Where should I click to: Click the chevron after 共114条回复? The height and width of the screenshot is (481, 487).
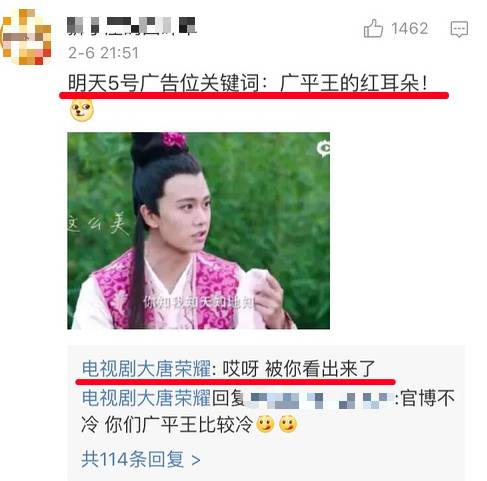[x=196, y=460]
